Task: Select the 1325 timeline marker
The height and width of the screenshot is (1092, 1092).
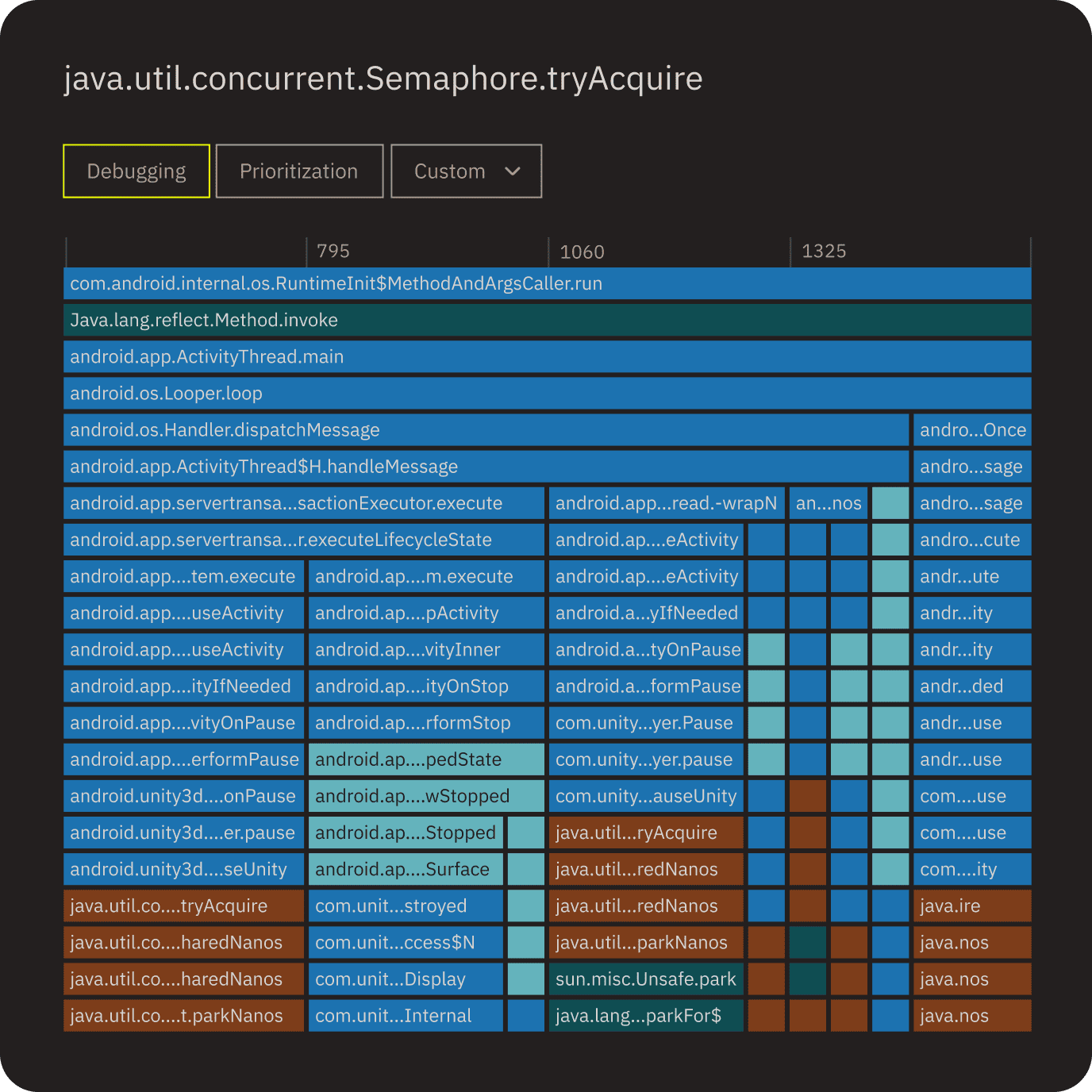Action: point(824,251)
